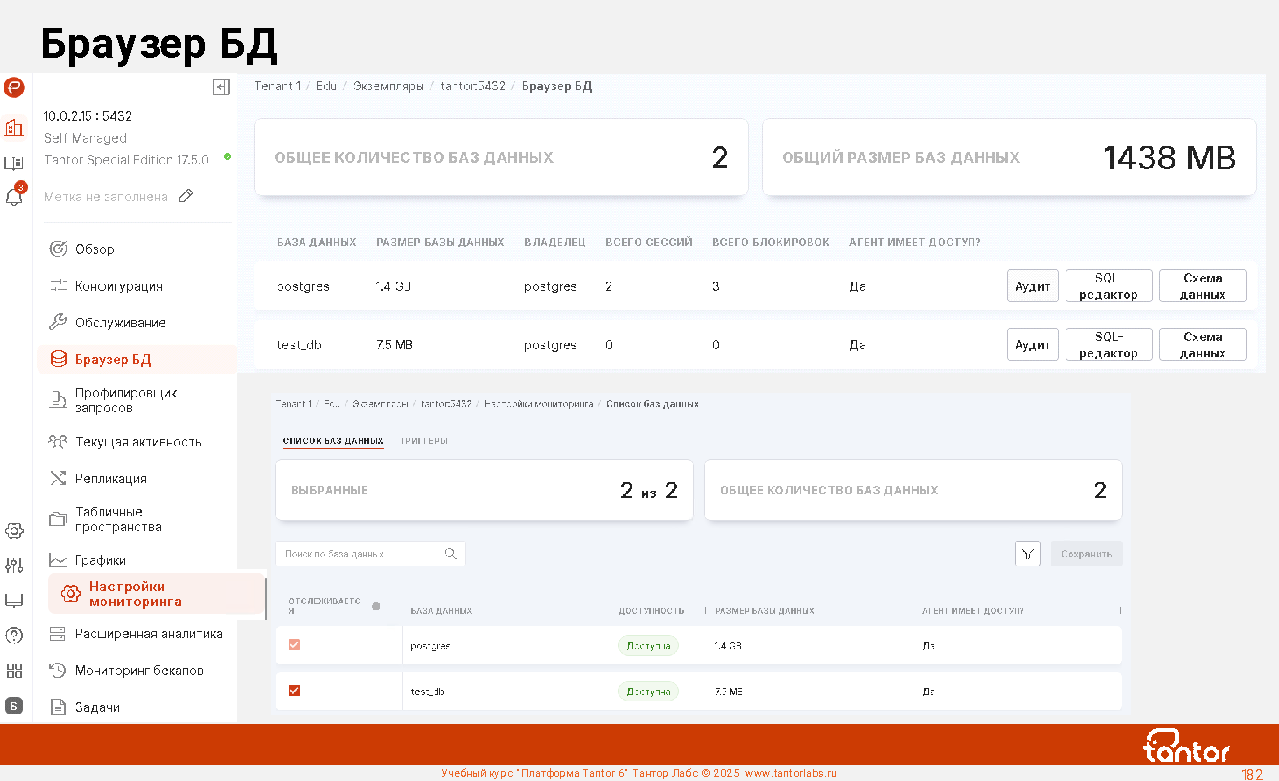Image resolution: width=1279 pixels, height=781 pixels.
Task: Click Аудит button for the postgres database
Action: click(1032, 286)
